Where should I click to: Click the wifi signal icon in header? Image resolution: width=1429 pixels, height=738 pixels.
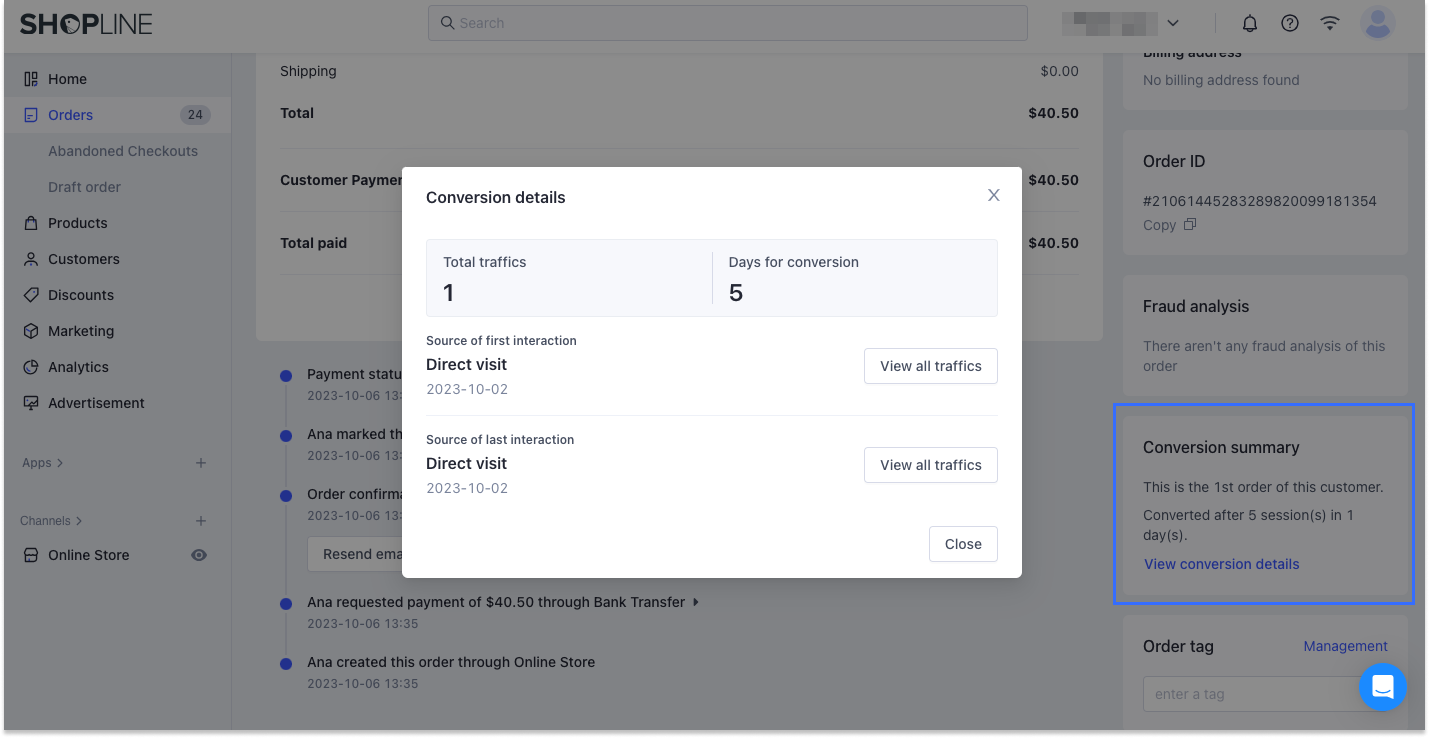(1330, 23)
